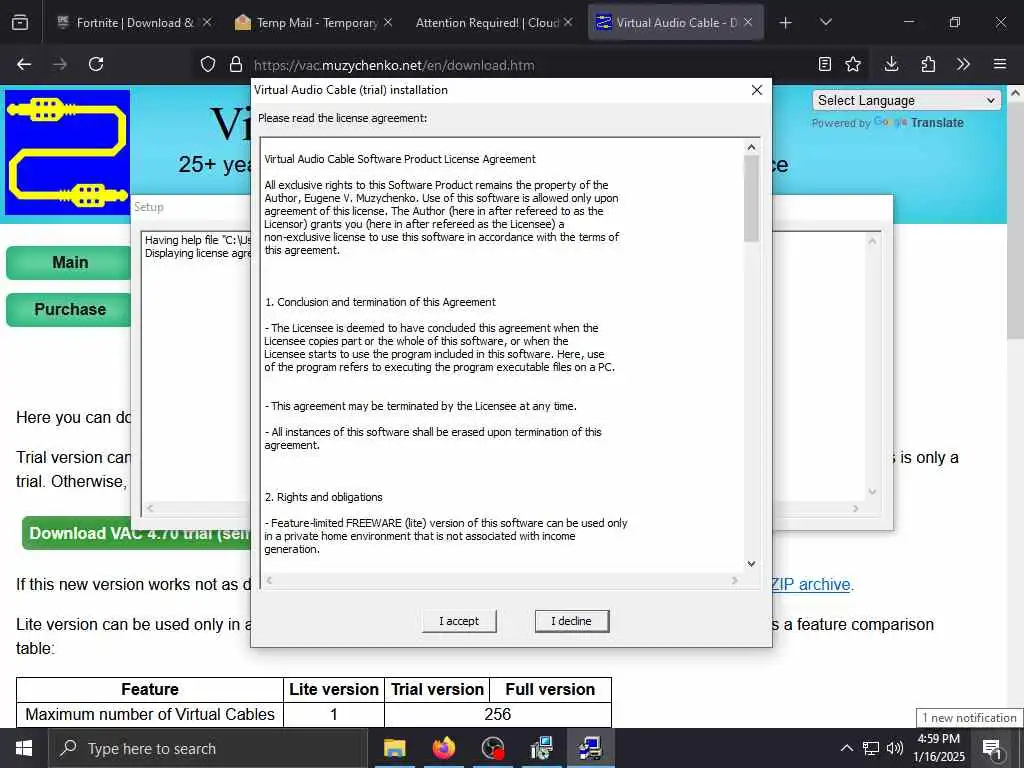1024x768 pixels.
Task: Open the Windows Start menu
Action: (24, 748)
